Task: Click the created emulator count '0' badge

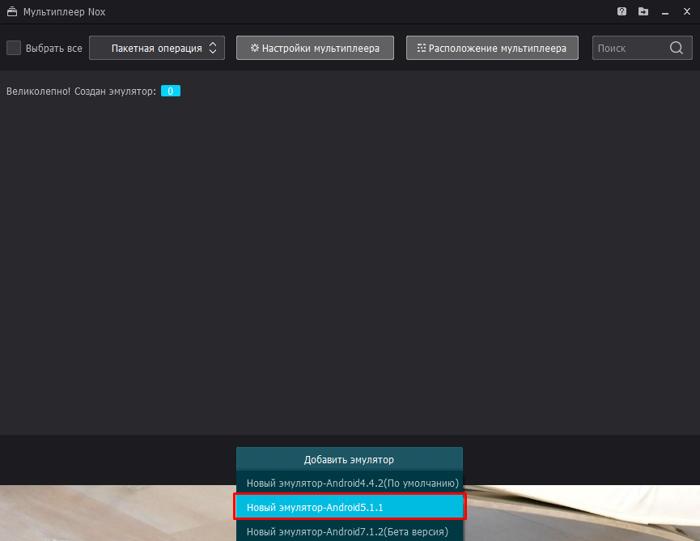Action: tap(171, 91)
